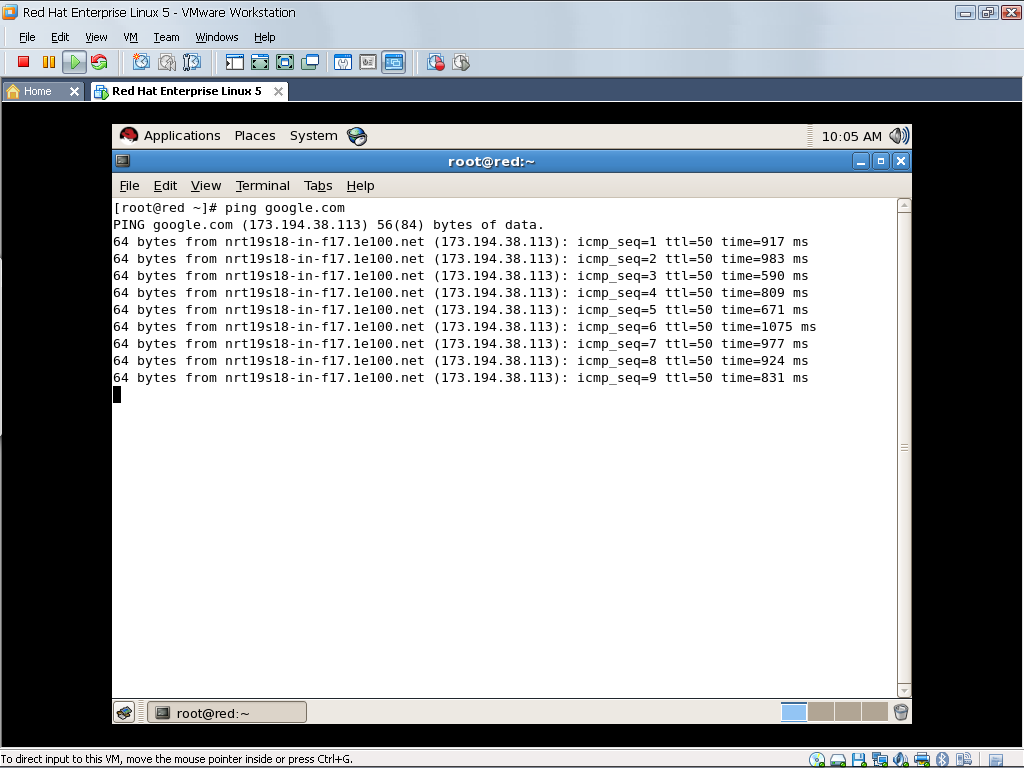Image resolution: width=1024 pixels, height=768 pixels.
Task: Open the GNOME Places menu
Action: tap(255, 136)
